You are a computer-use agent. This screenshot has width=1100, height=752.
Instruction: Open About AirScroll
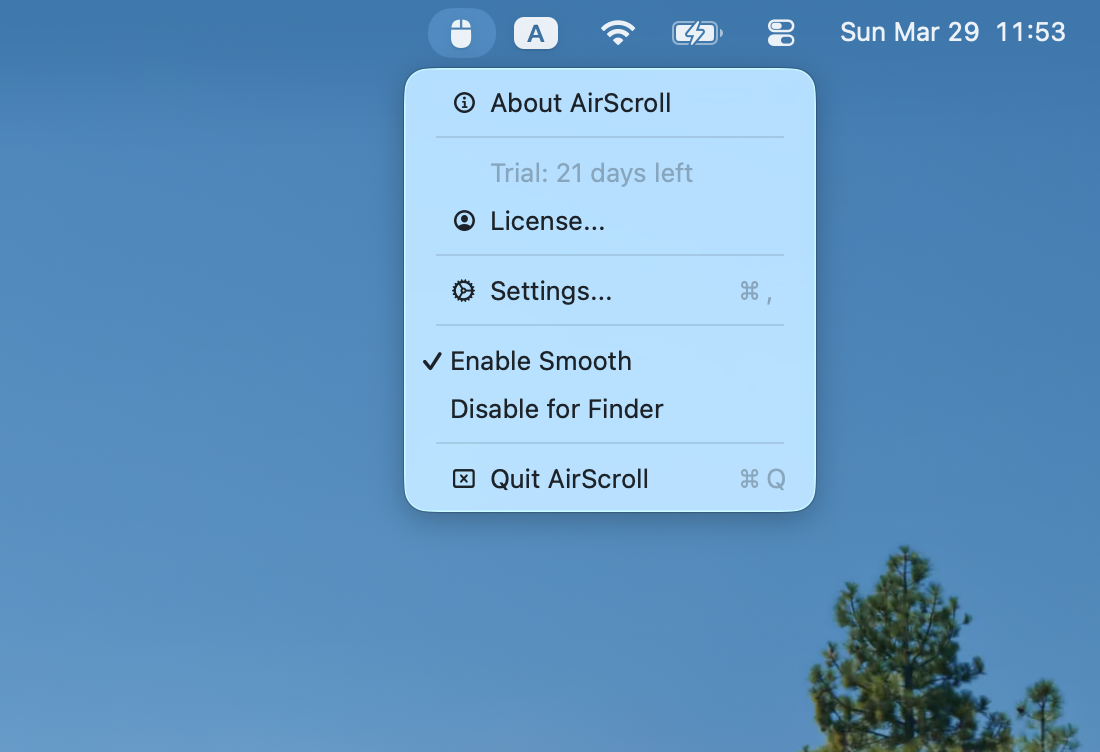pyautogui.click(x=580, y=102)
